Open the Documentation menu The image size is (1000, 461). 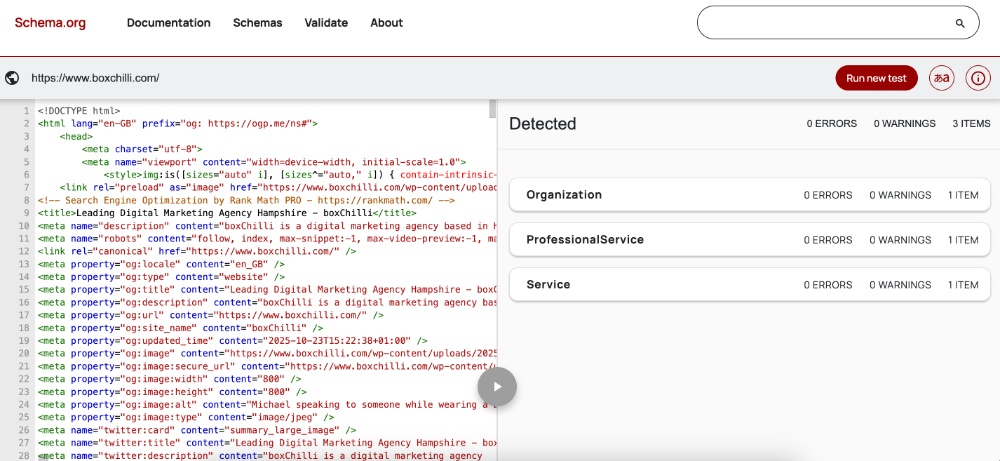(x=168, y=23)
